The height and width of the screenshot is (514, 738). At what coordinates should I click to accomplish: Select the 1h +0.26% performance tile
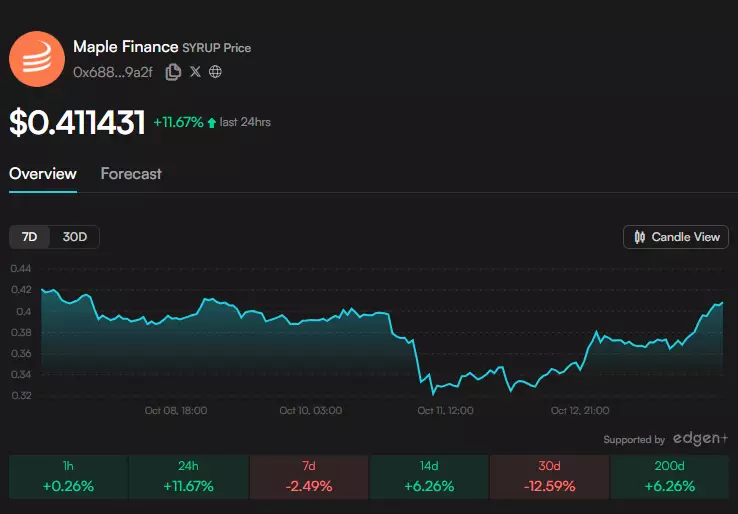tap(68, 477)
